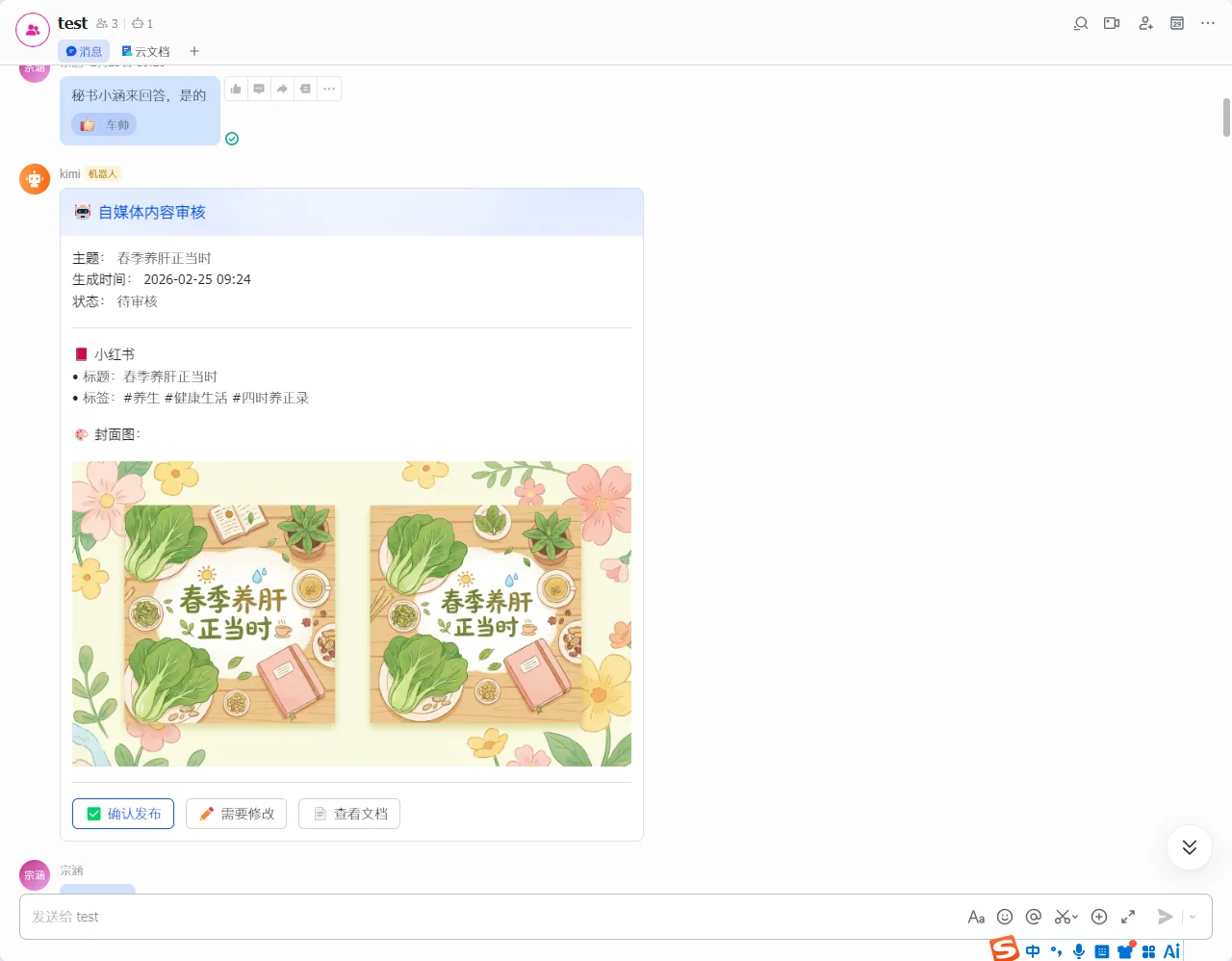Forward the message with arrow icon
This screenshot has width=1232, height=961.
click(x=282, y=89)
